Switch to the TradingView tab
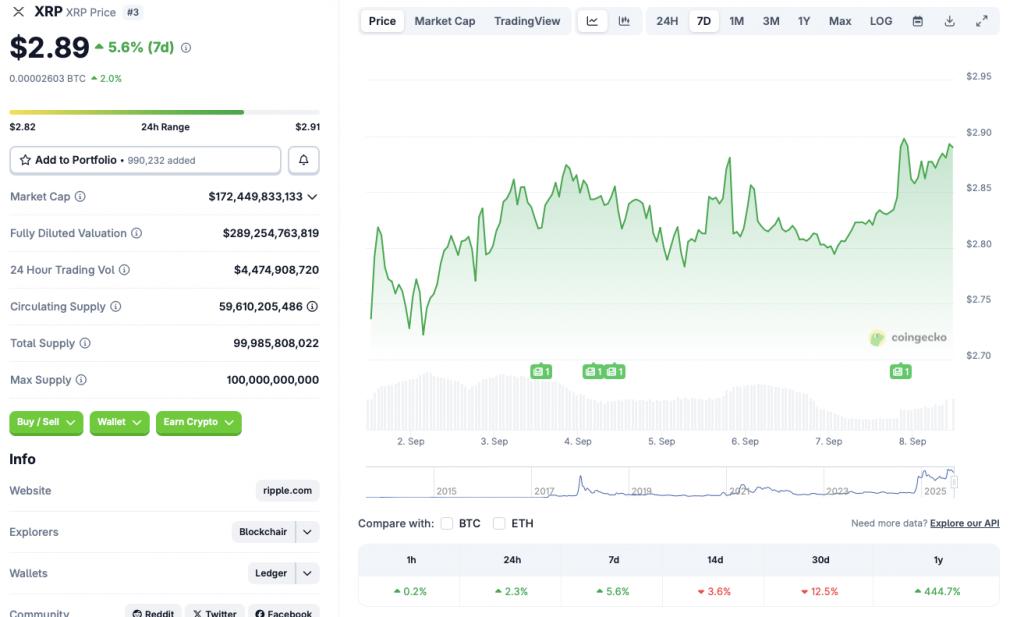This screenshot has height=617, width=1024. pyautogui.click(x=526, y=20)
